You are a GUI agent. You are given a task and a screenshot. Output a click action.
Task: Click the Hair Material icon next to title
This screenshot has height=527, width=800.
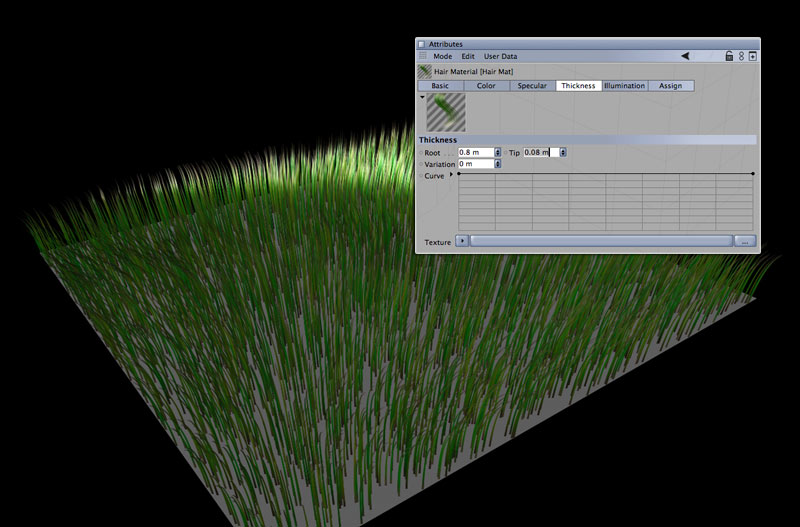click(424, 71)
